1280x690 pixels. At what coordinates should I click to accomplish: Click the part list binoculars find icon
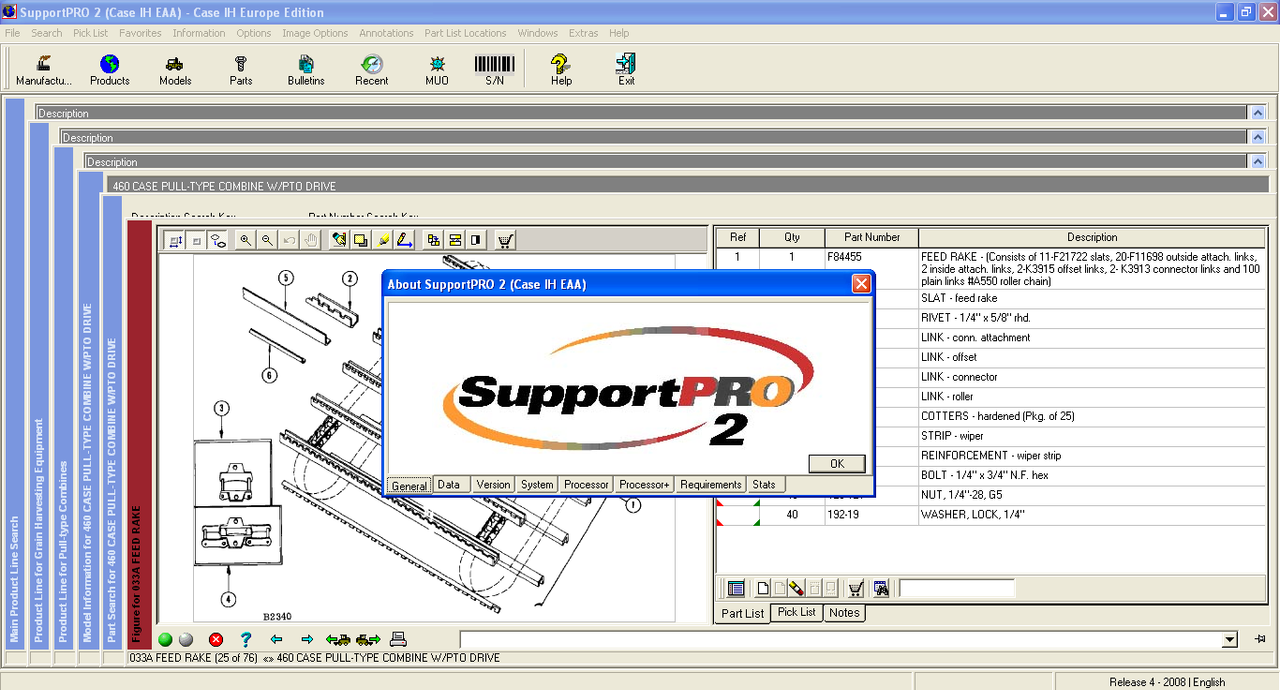pos(881,588)
